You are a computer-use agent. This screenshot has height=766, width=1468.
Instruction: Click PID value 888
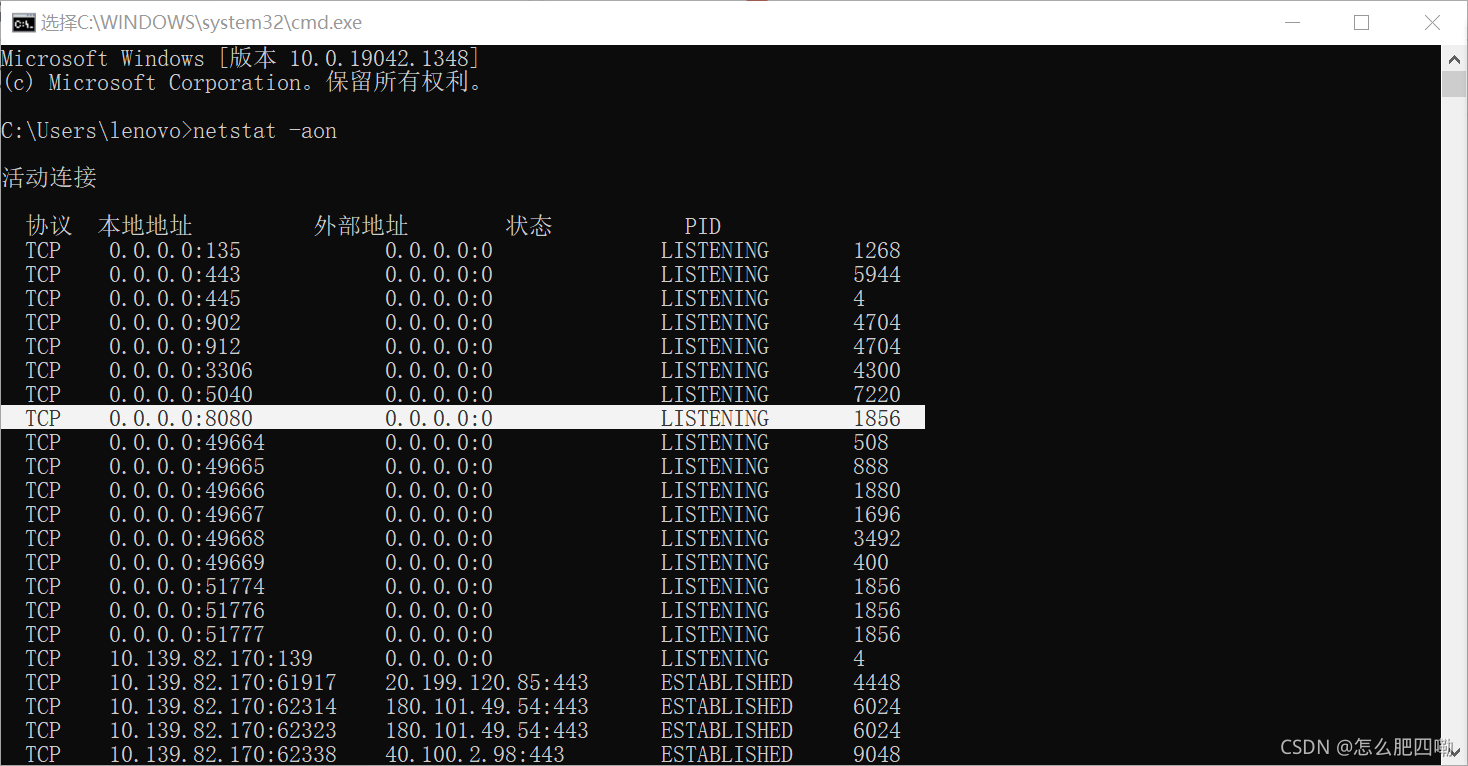pos(871,467)
